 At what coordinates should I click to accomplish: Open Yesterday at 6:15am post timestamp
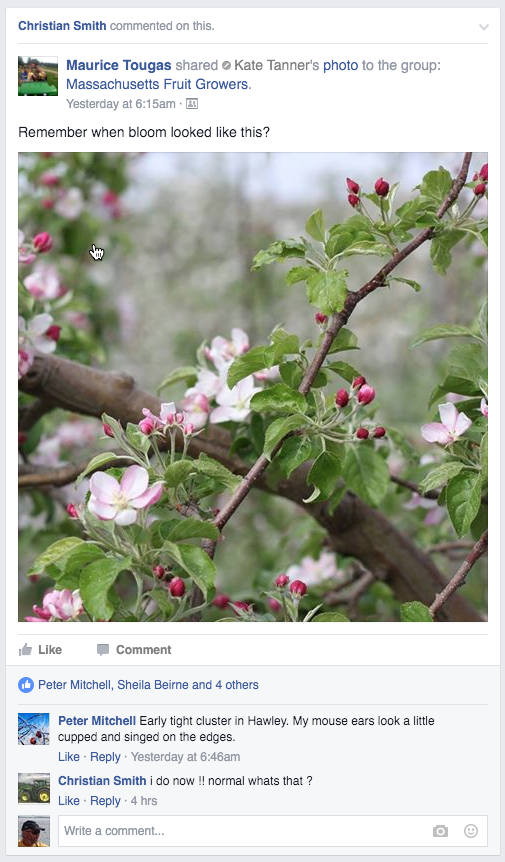click(121, 104)
